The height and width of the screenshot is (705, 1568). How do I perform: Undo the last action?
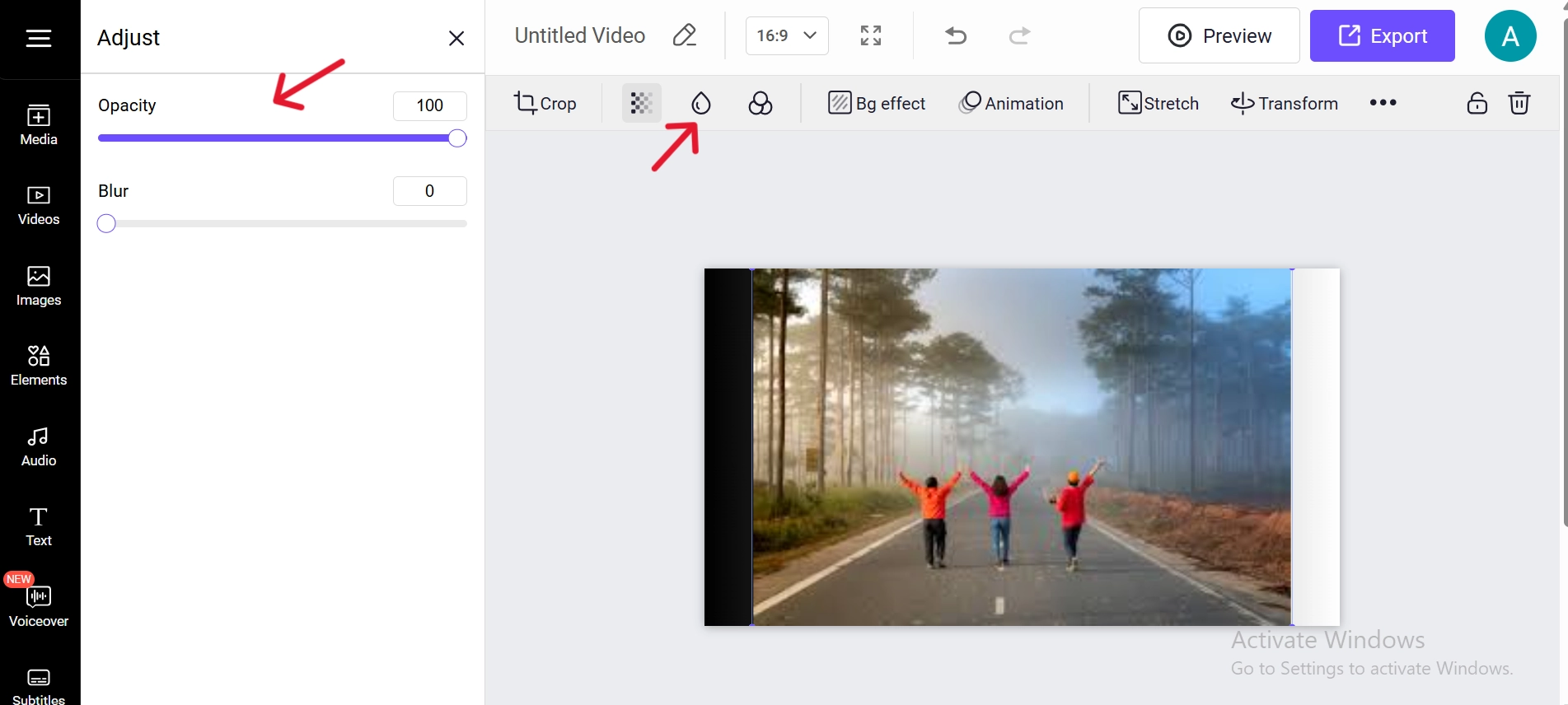coord(956,35)
